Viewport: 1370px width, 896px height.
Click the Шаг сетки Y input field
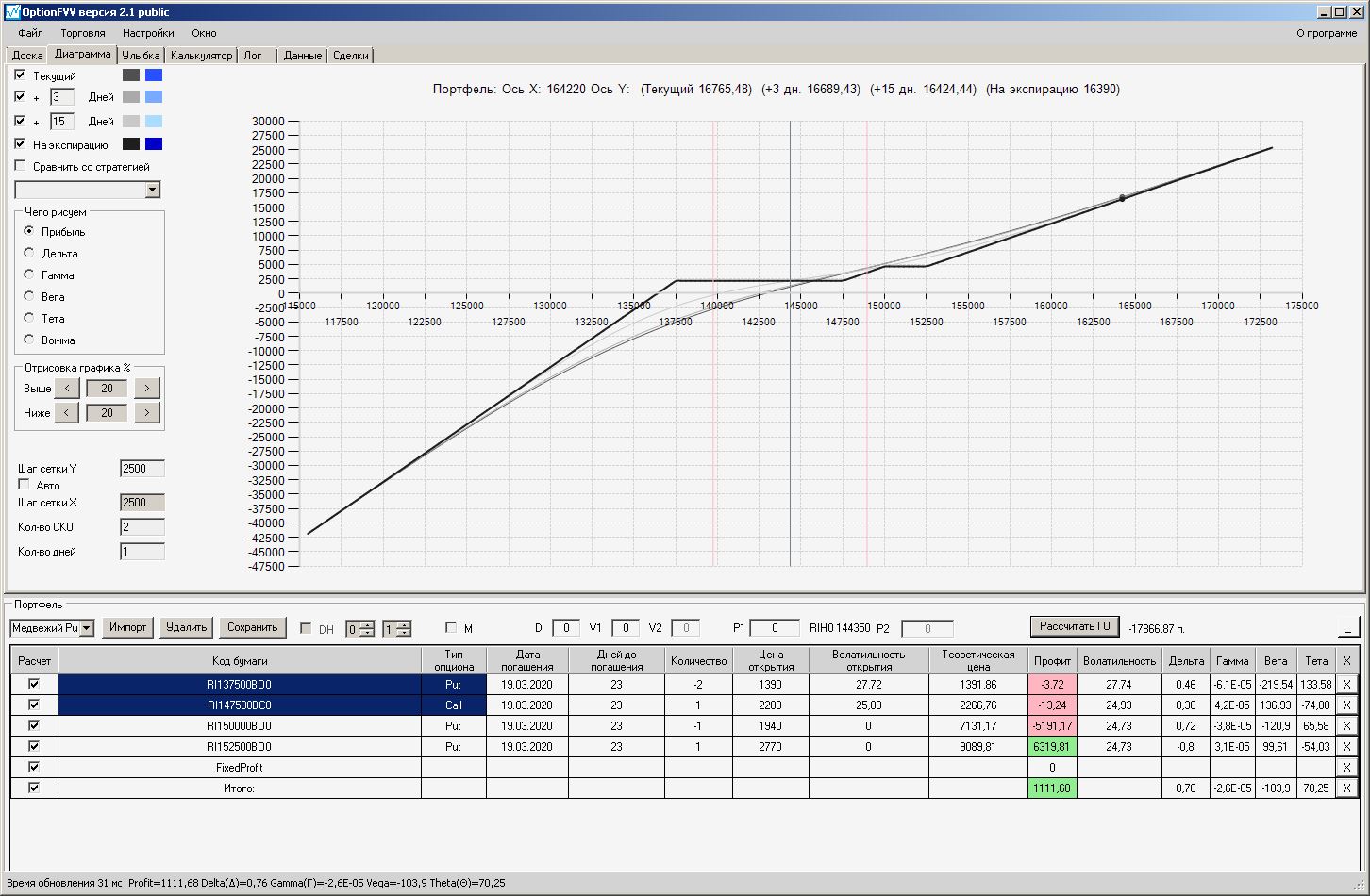[x=142, y=469]
